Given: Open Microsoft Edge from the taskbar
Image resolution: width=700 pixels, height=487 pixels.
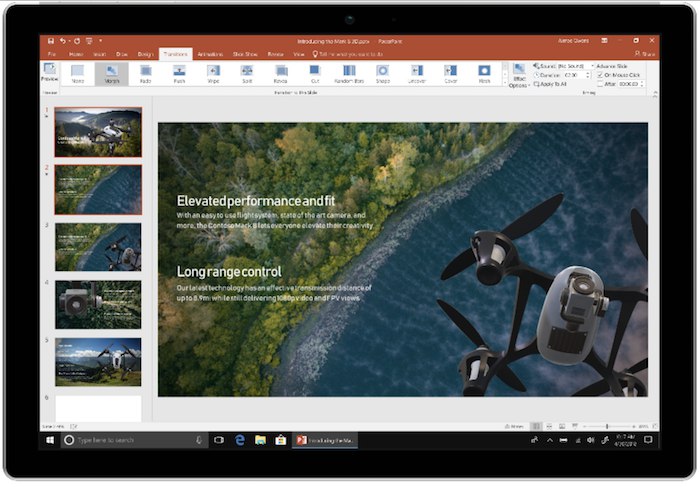Looking at the screenshot, I should tap(240, 440).
